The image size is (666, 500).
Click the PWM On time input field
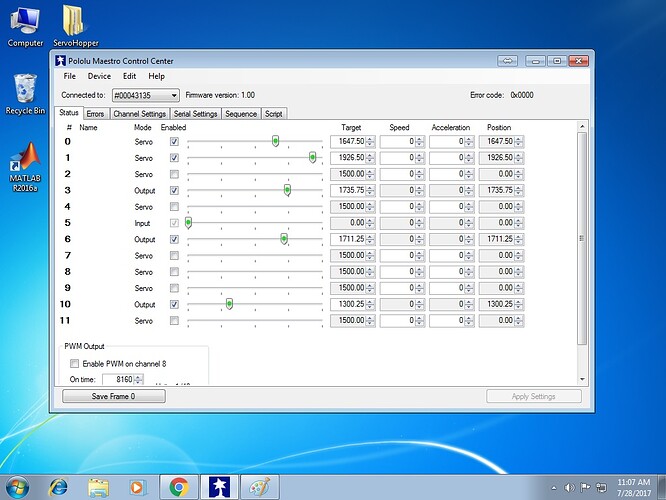click(120, 380)
